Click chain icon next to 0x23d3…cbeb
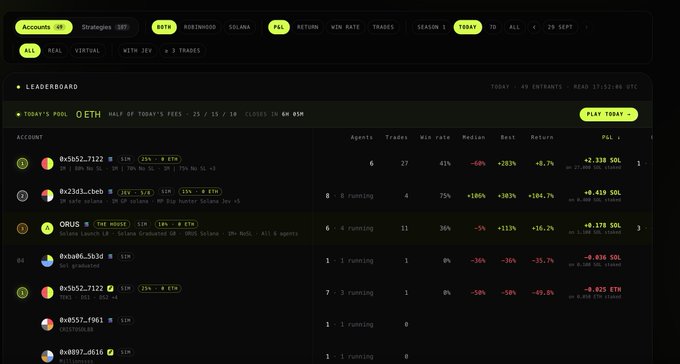This screenshot has width=680, height=364. point(110,192)
